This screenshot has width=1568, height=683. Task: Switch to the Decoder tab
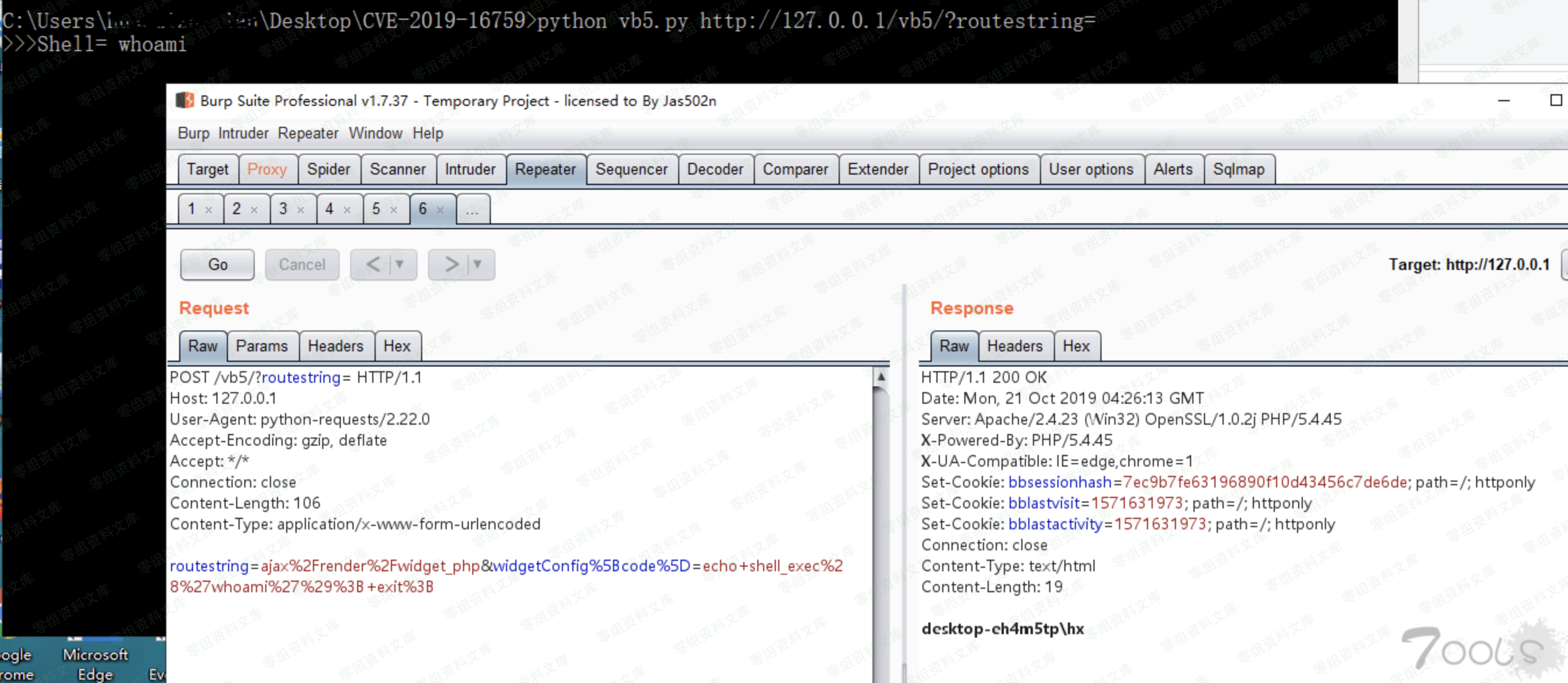tap(715, 169)
